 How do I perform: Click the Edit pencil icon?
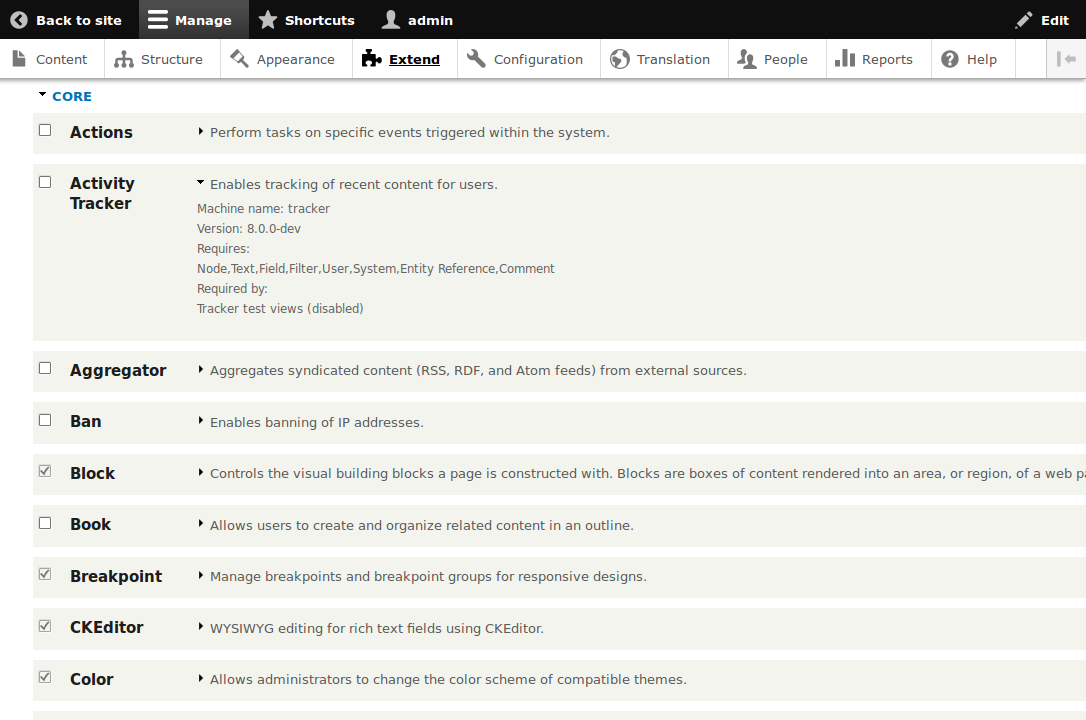click(1024, 20)
